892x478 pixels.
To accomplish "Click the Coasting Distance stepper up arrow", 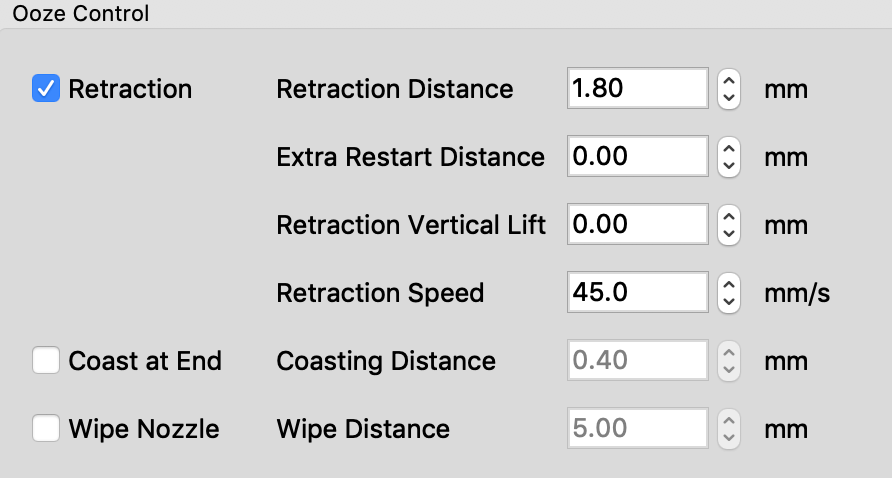I will [729, 352].
